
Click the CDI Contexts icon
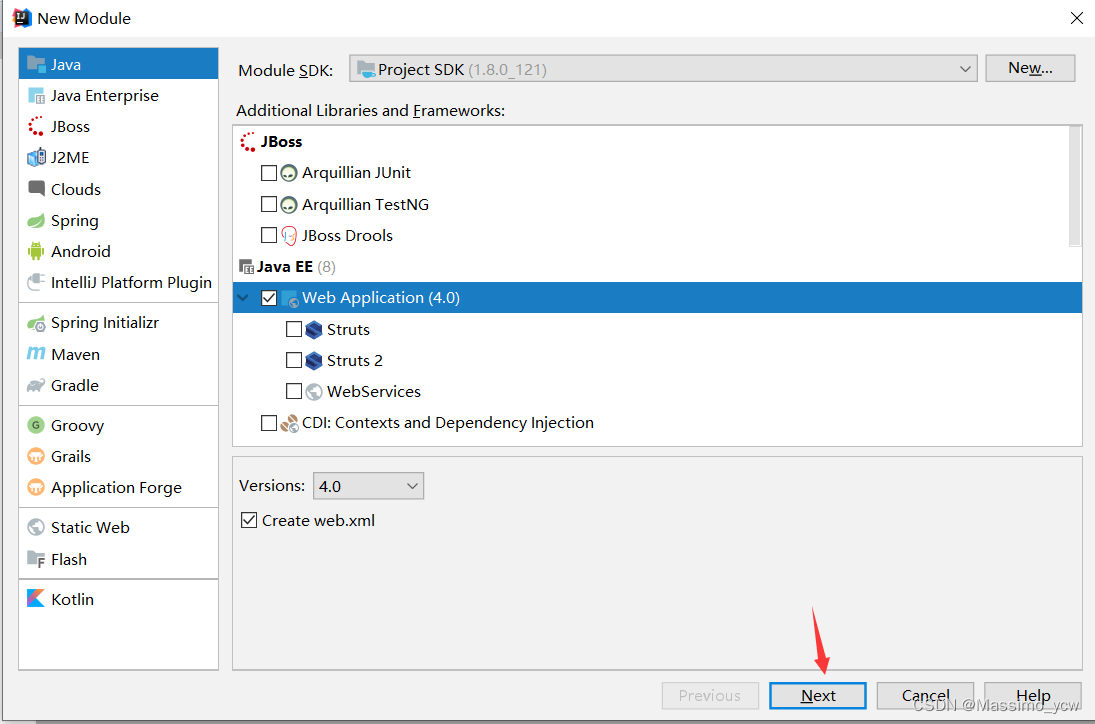289,423
